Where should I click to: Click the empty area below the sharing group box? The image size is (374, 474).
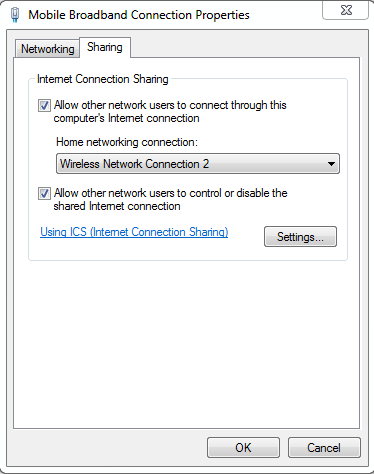[x=187, y=343]
